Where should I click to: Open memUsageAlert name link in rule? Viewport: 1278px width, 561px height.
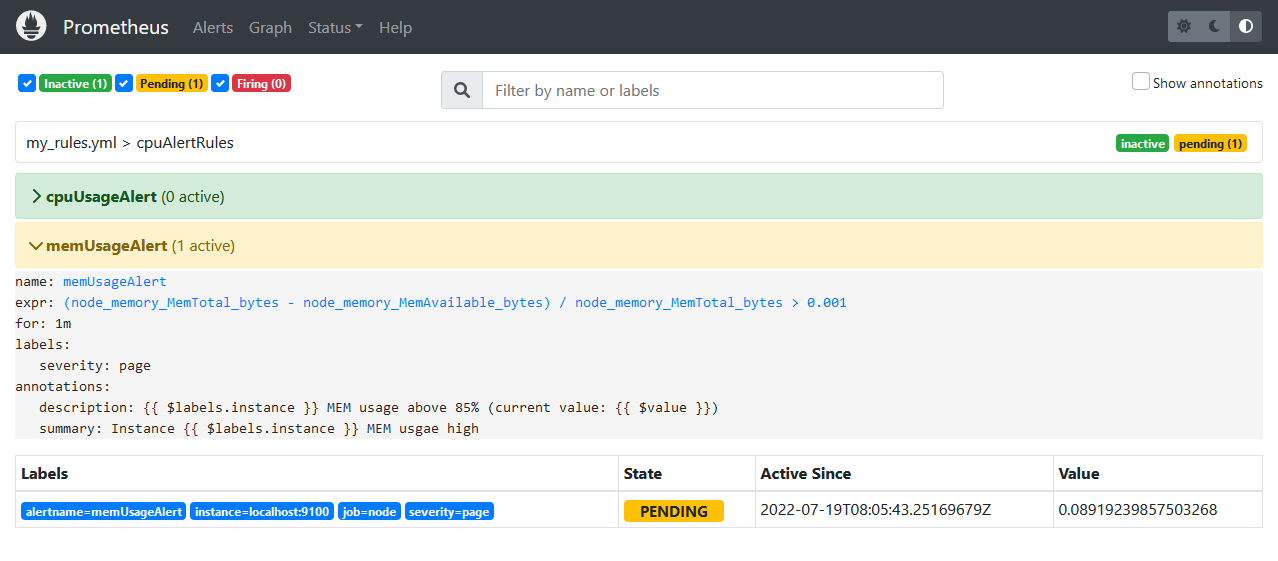point(115,282)
